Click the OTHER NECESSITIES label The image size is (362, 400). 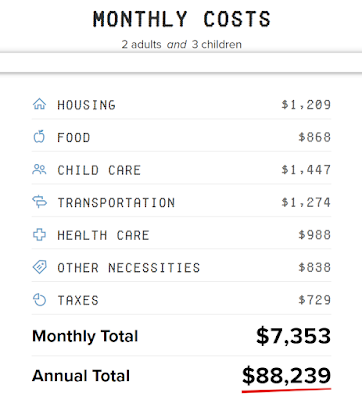pos(129,267)
